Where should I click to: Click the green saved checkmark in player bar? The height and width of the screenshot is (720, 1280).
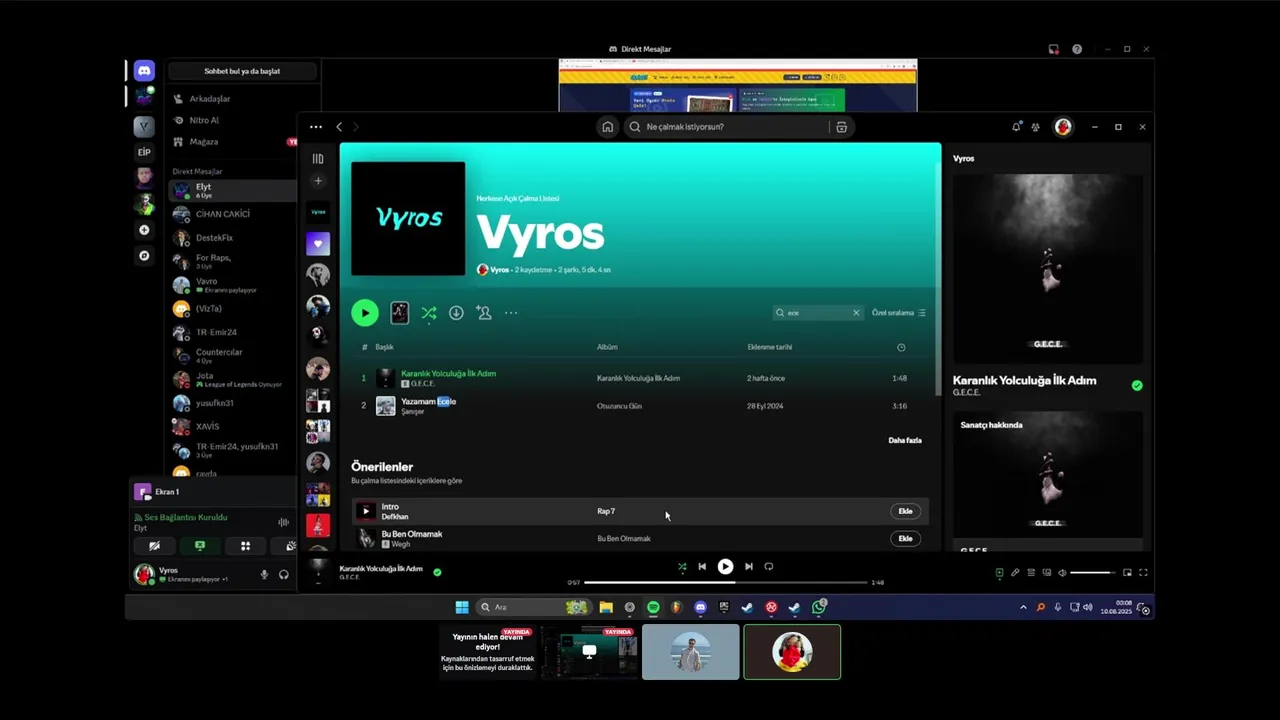click(x=437, y=572)
